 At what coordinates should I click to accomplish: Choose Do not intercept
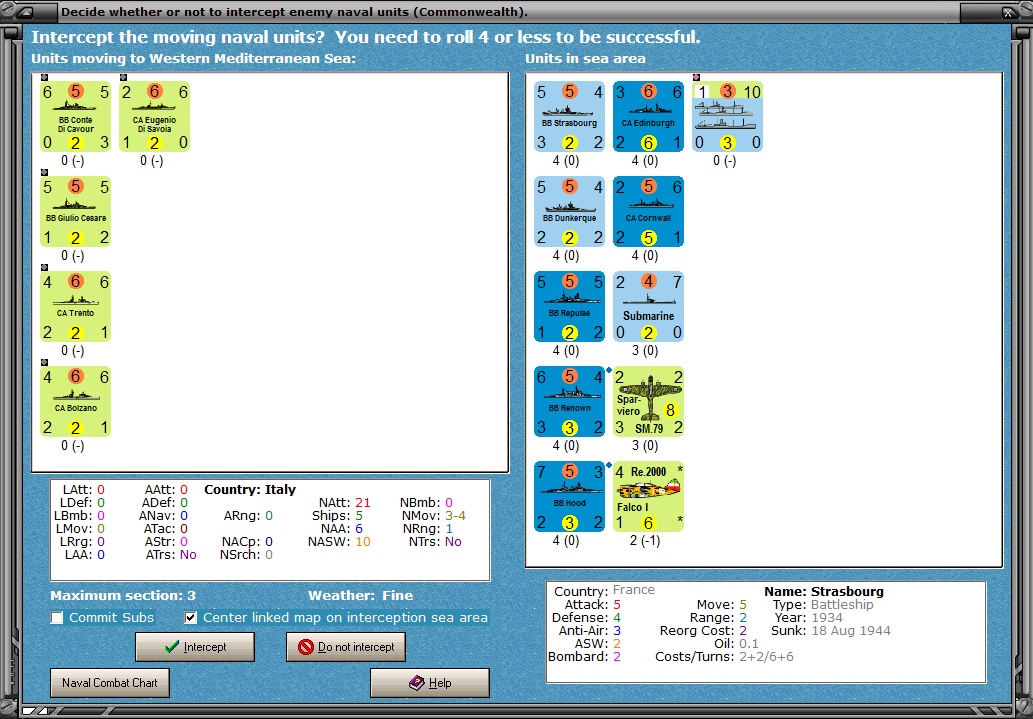346,647
